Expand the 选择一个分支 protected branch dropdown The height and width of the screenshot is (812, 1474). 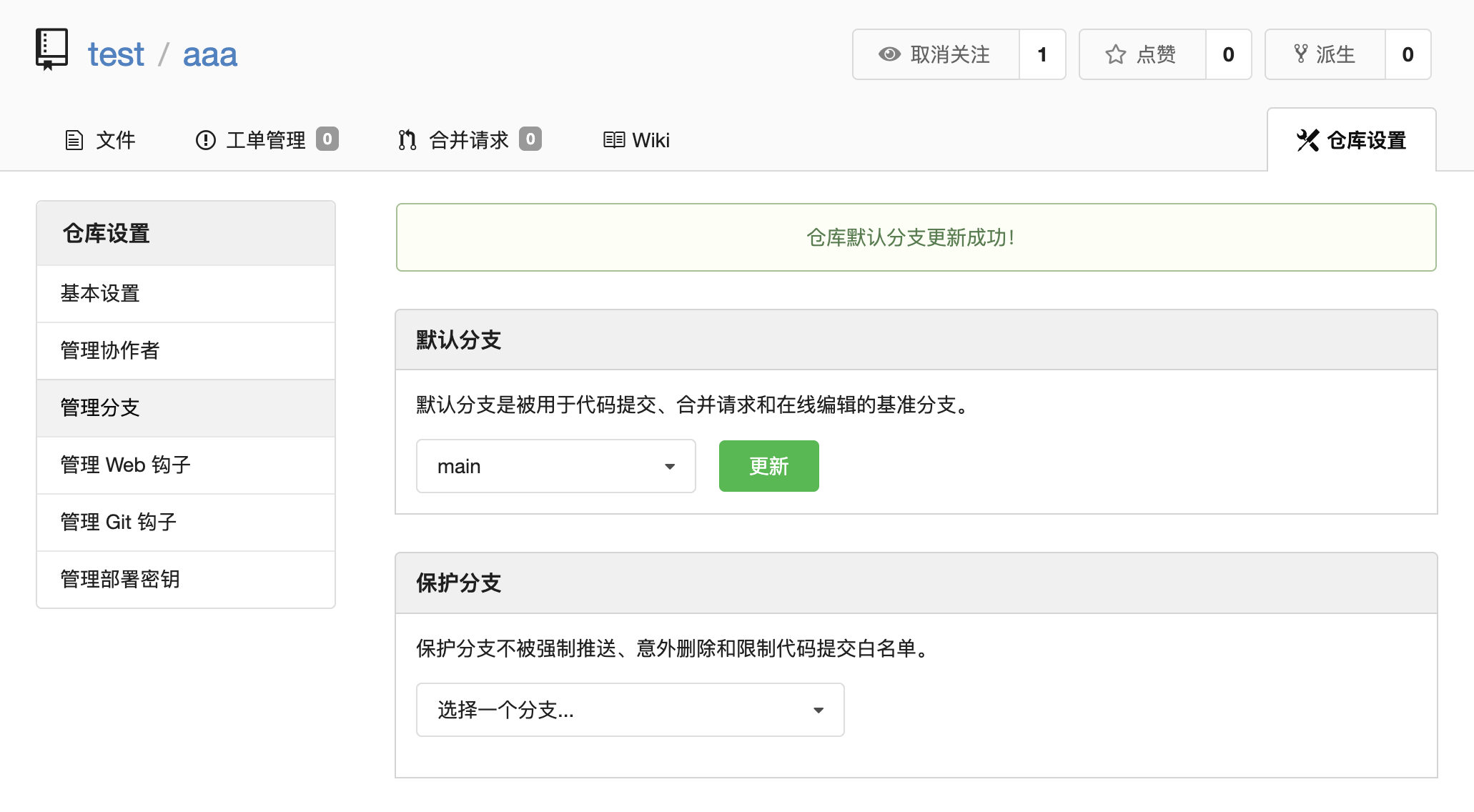[x=630, y=710]
